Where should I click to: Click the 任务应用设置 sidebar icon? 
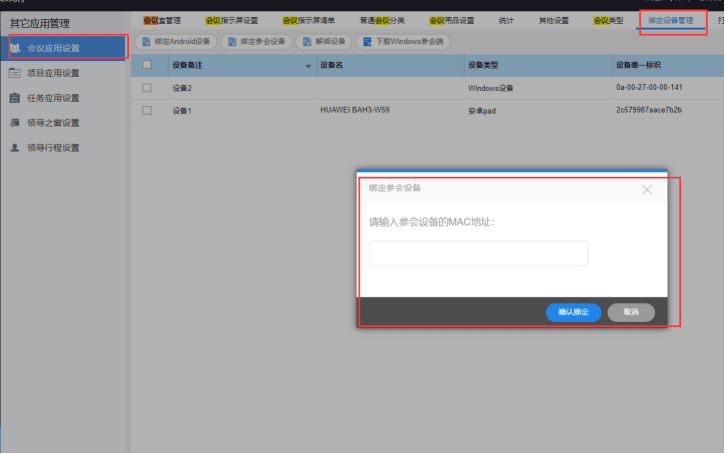click(15, 98)
